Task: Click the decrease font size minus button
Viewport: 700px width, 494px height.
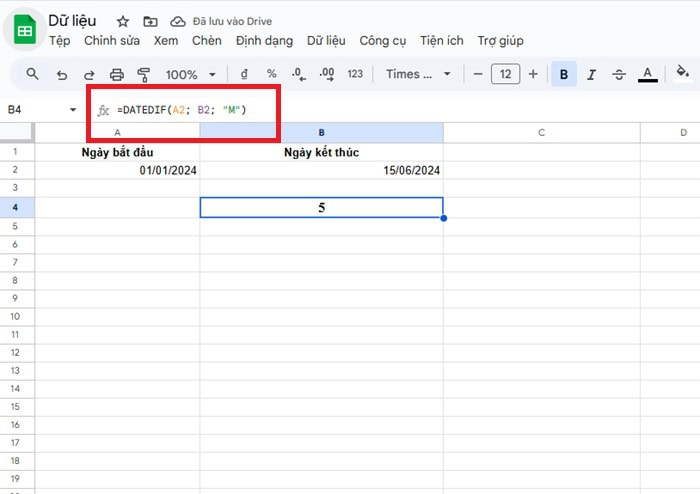Action: coord(478,74)
